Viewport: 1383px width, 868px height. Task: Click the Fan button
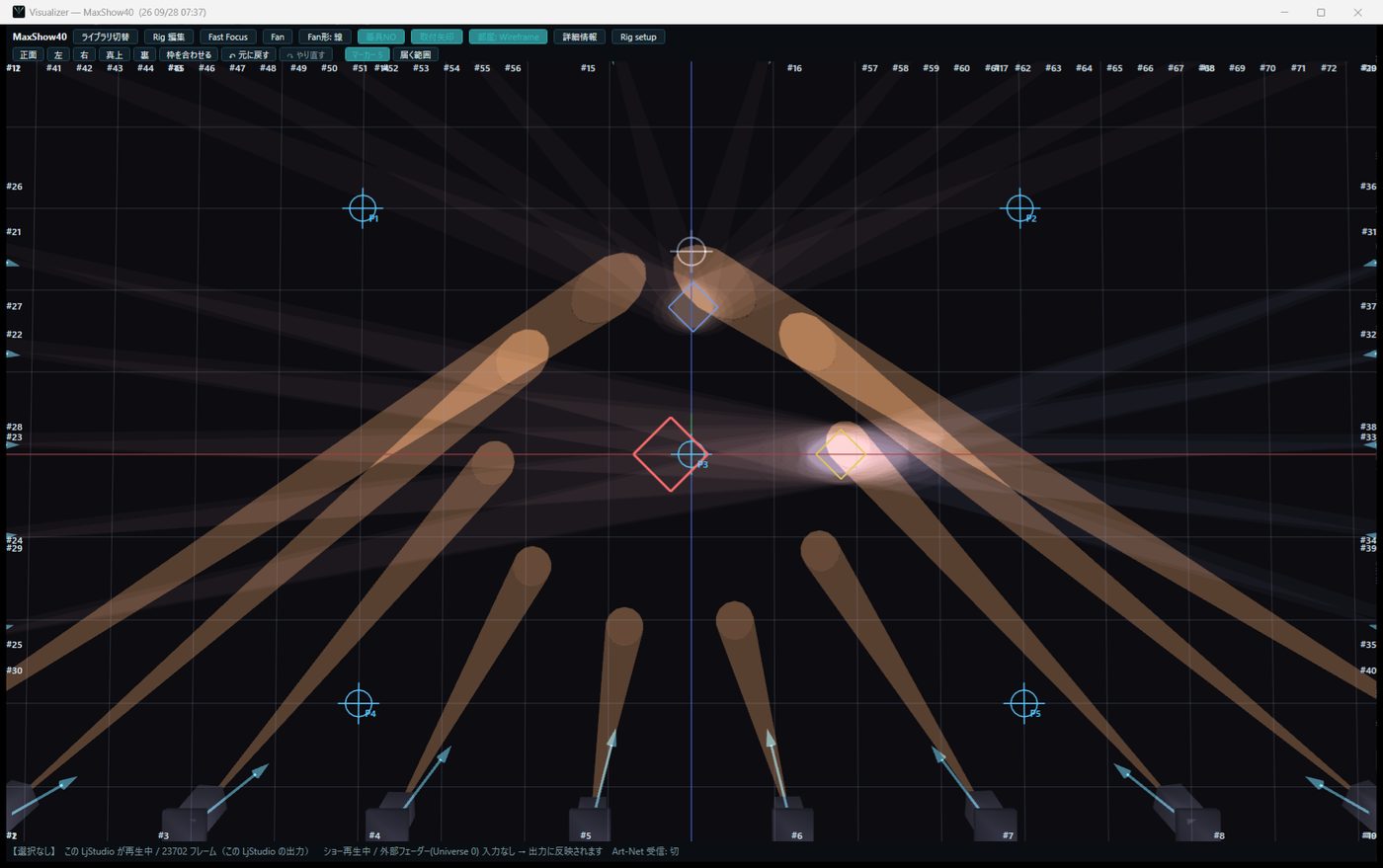point(278,37)
